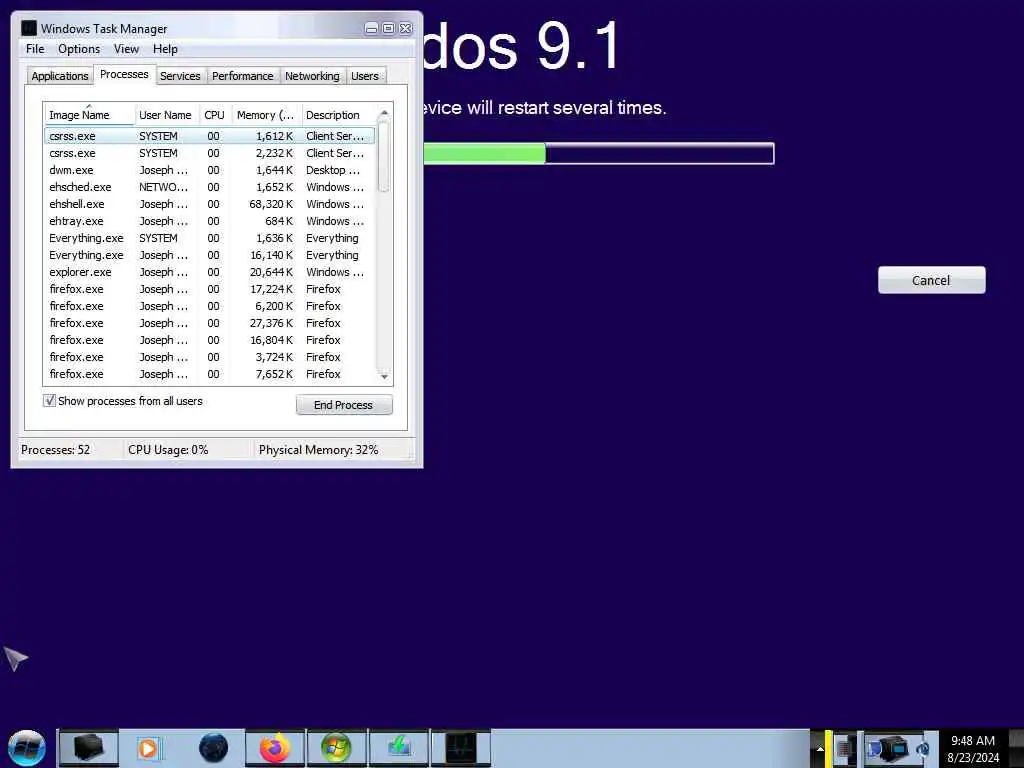Click the Desktop ... description cell
1024x768 pixels.
pyautogui.click(x=333, y=170)
